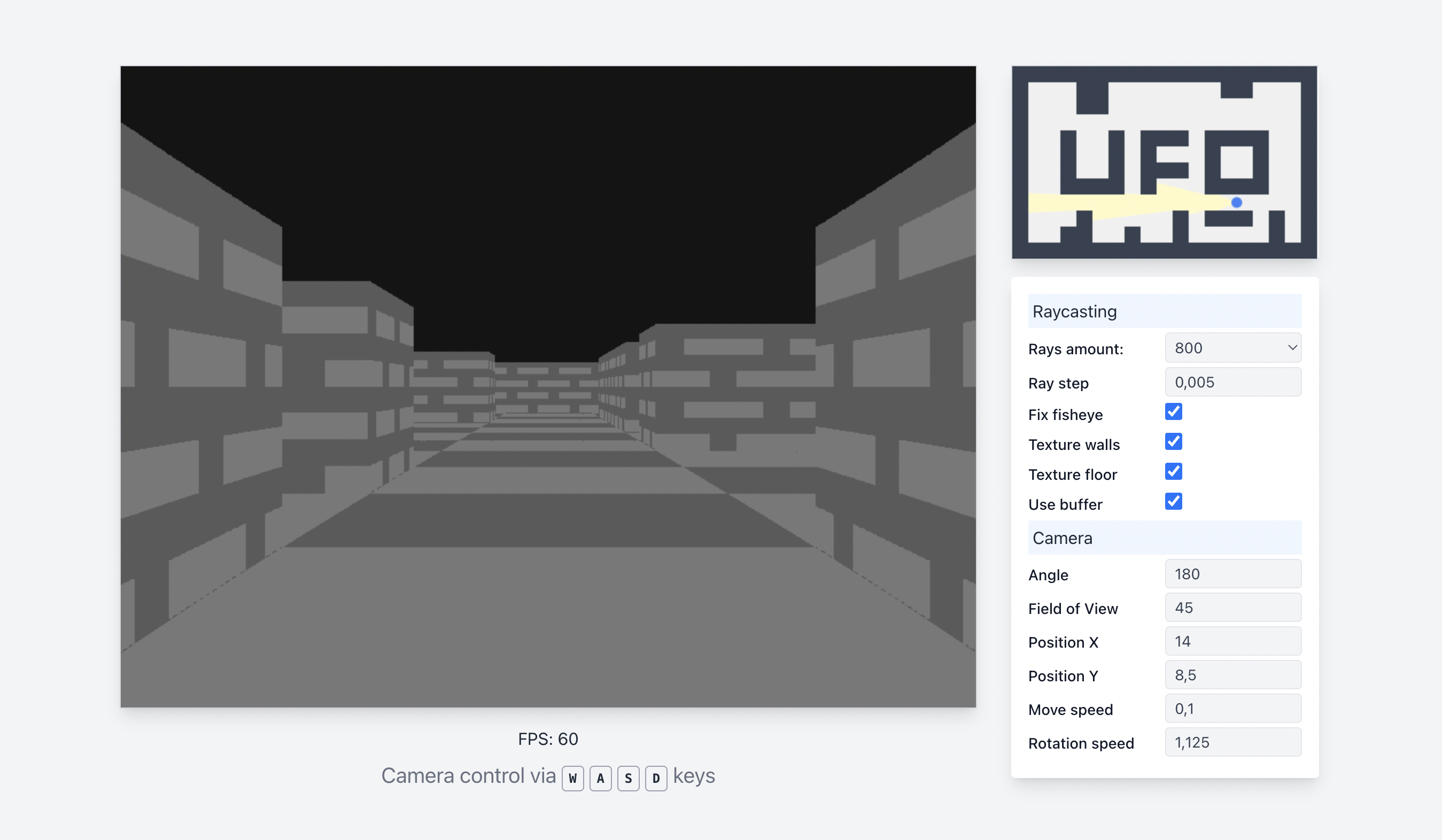Click the "Camera control via" text
Viewport: 1442px width, 840px height.
(469, 776)
